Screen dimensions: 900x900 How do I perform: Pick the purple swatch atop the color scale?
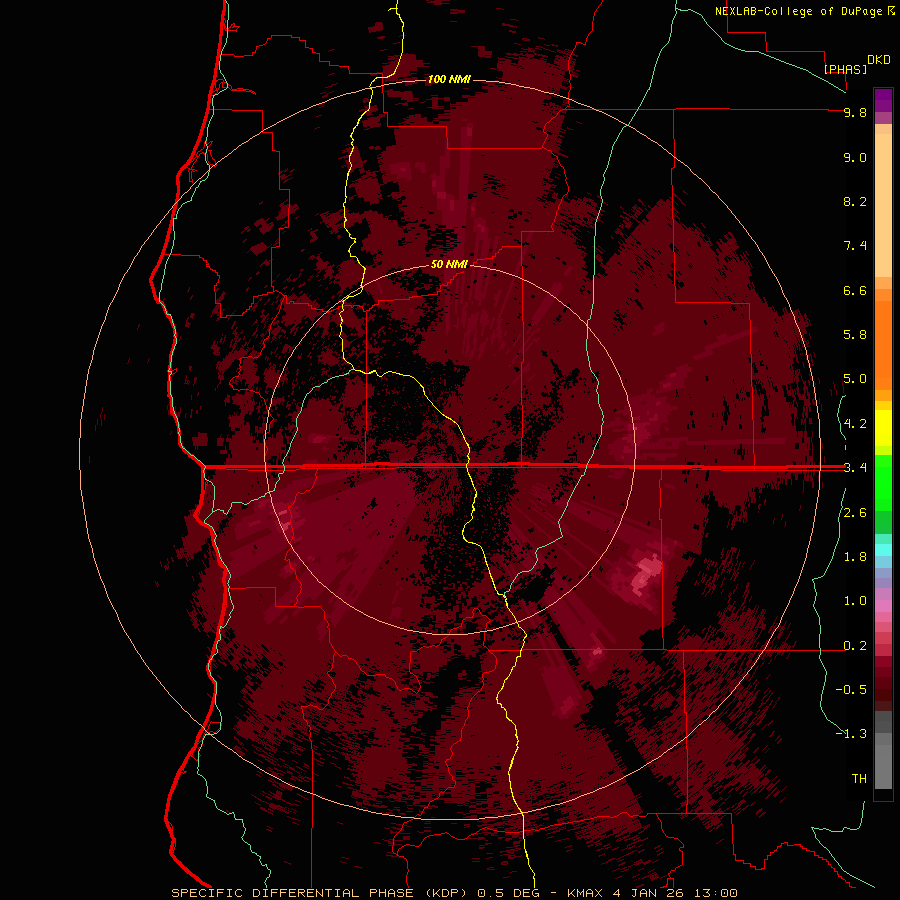tap(883, 100)
